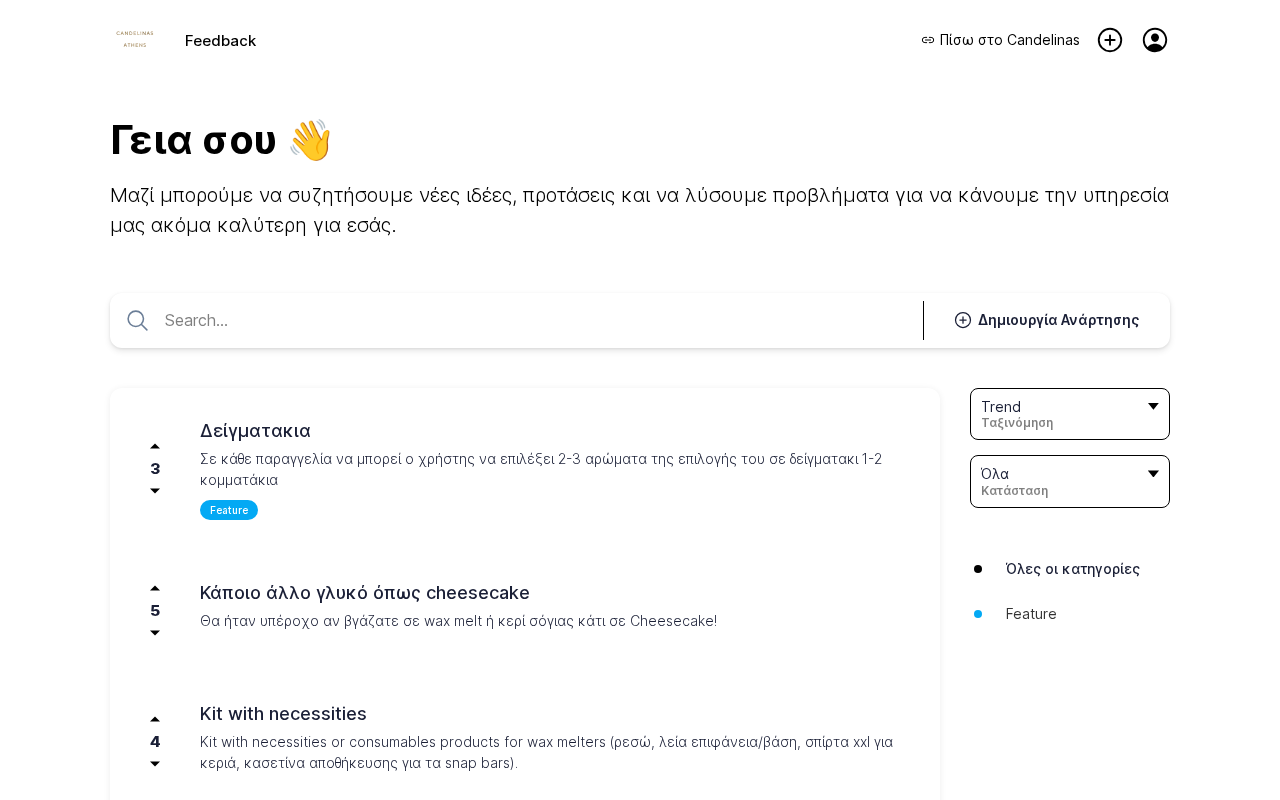The width and height of the screenshot is (1280, 800).
Task: Upvote the Δείγματακια post
Action: tap(155, 447)
